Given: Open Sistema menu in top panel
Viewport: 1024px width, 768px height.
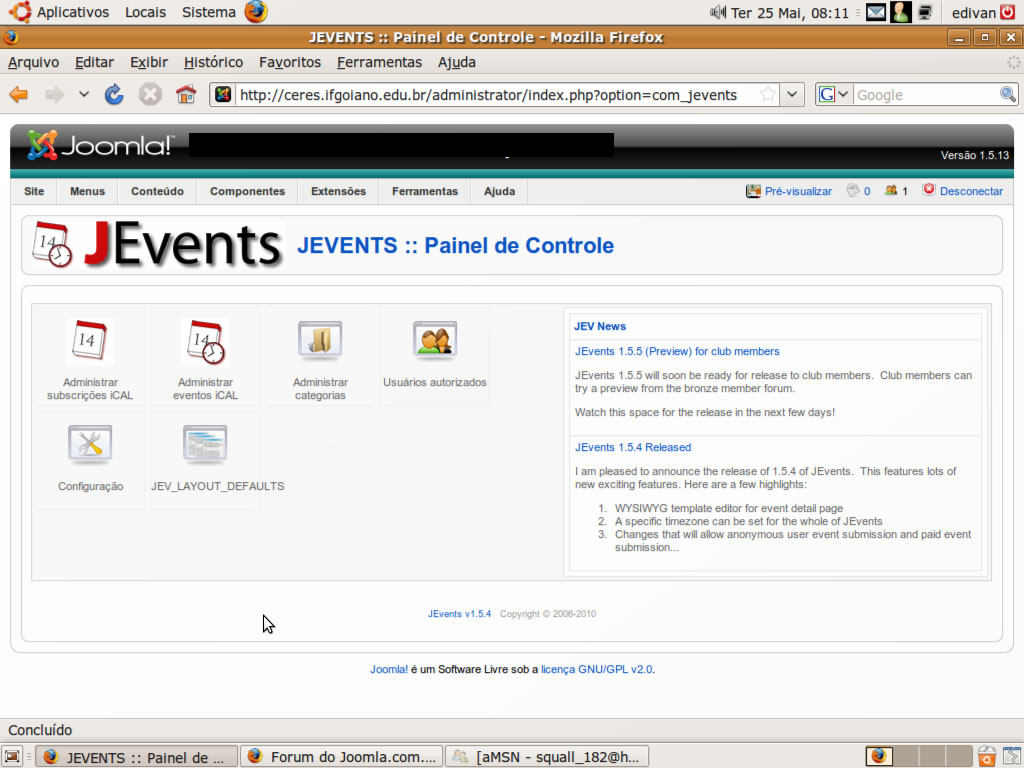Looking at the screenshot, I should click(x=209, y=12).
